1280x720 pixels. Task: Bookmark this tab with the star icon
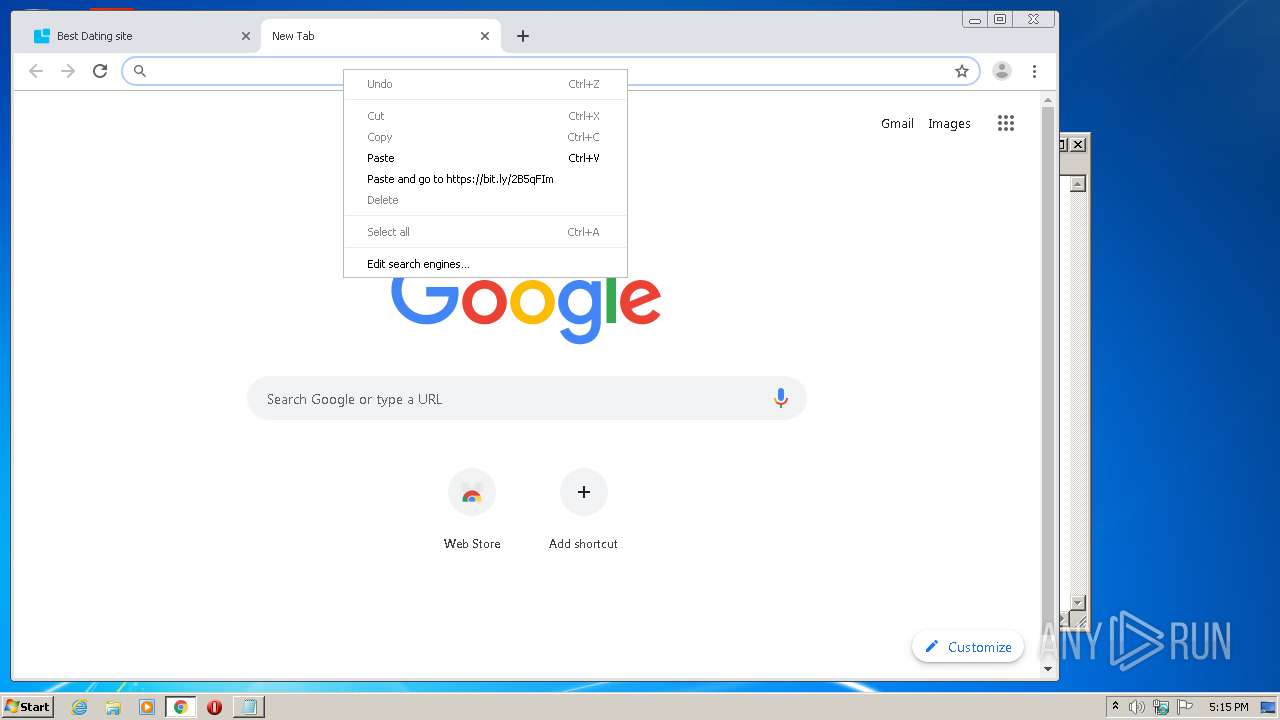962,71
